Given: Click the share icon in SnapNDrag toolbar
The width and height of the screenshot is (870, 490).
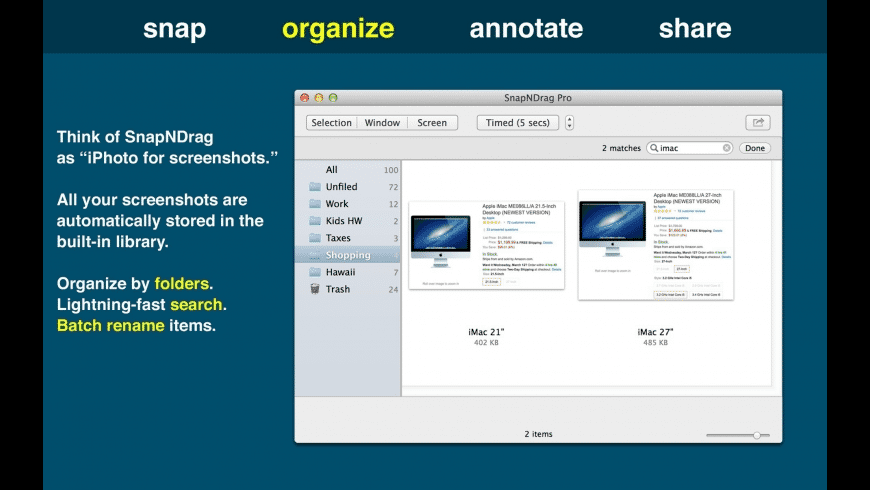Looking at the screenshot, I should coord(758,122).
